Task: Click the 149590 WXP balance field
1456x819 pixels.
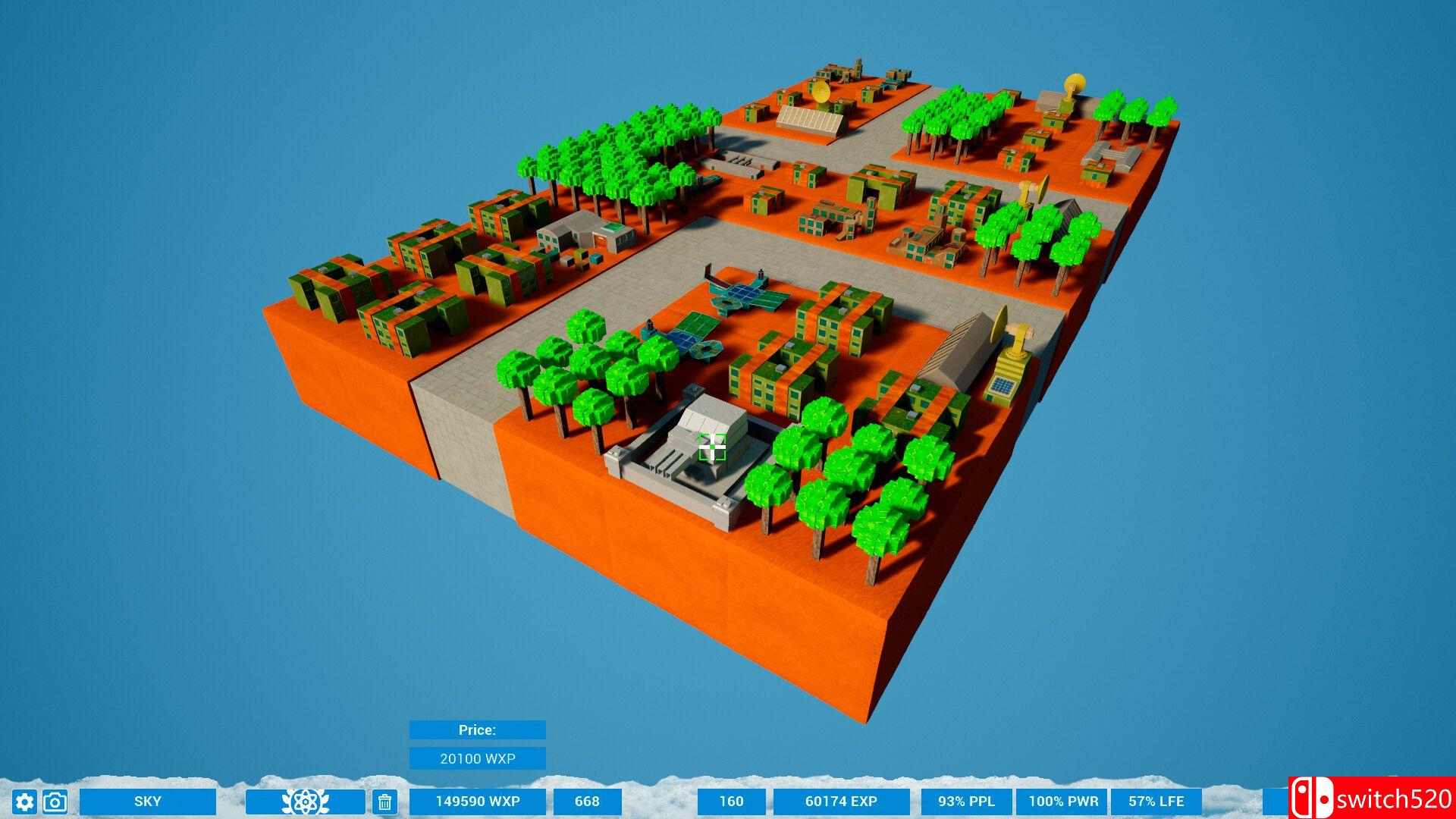Action: click(477, 801)
